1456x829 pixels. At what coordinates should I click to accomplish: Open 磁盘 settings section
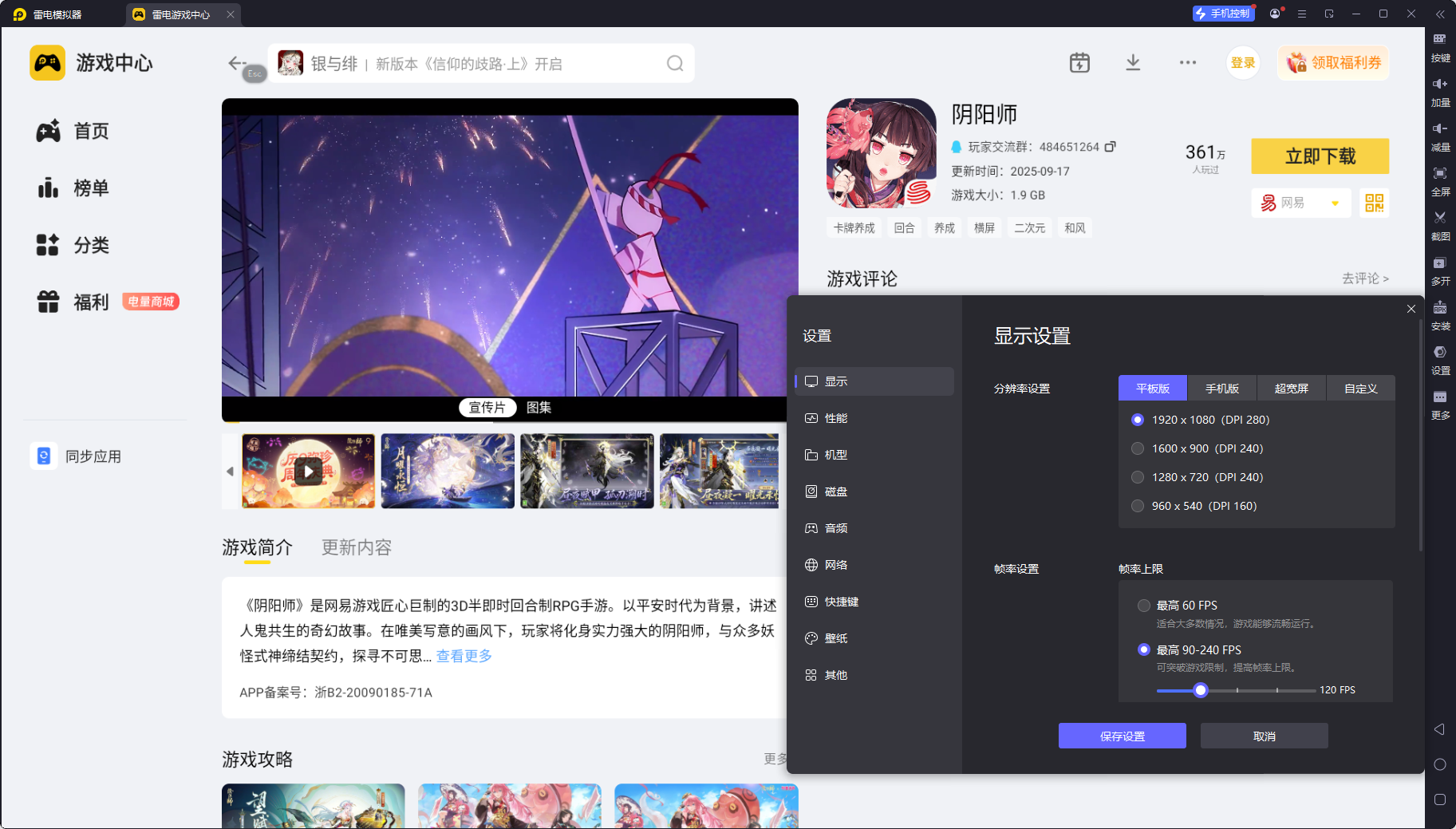tap(874, 491)
